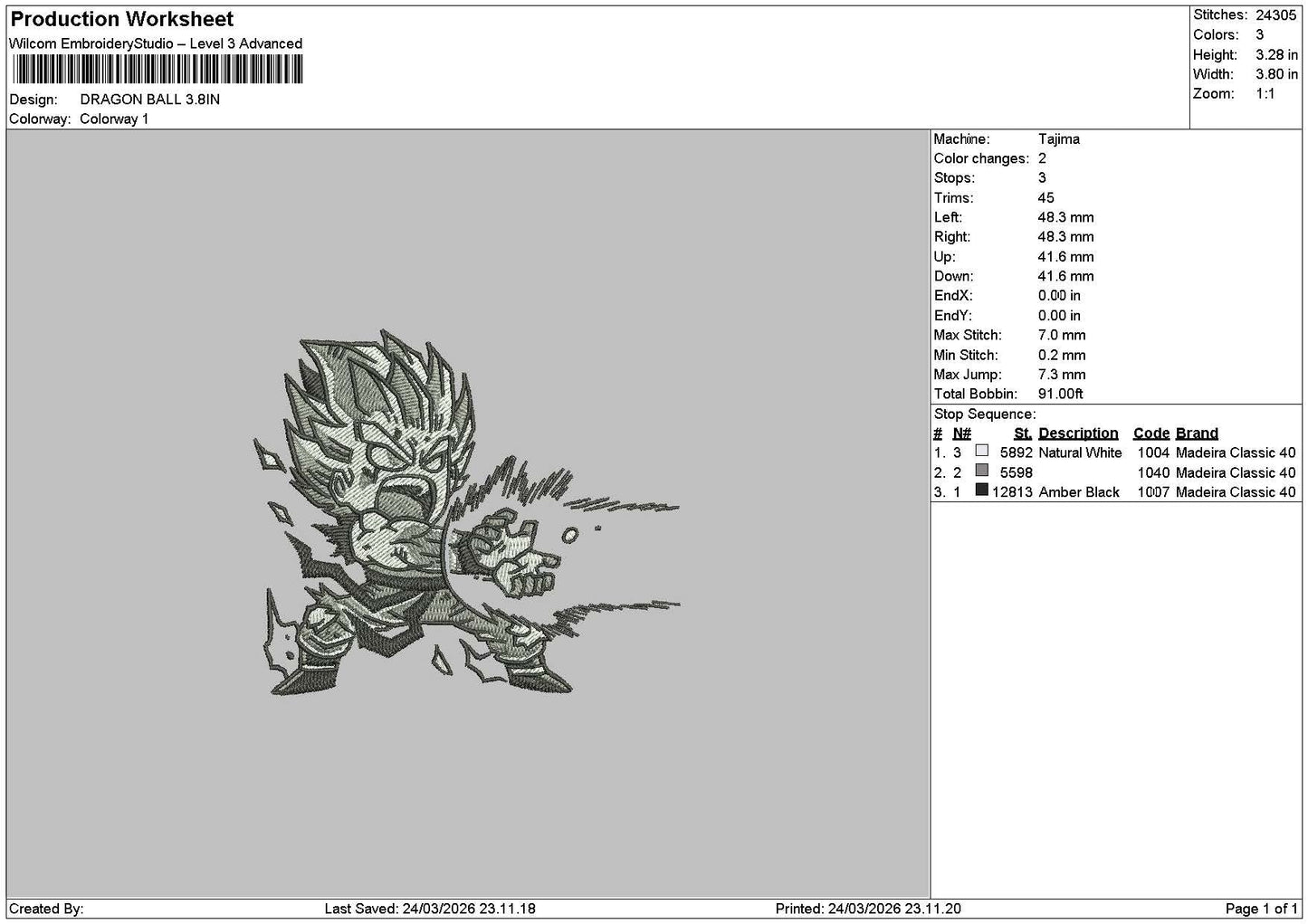The height and width of the screenshot is (924, 1308).
Task: Click the Min Stitch value 0.2 mm
Action: 1062,355
